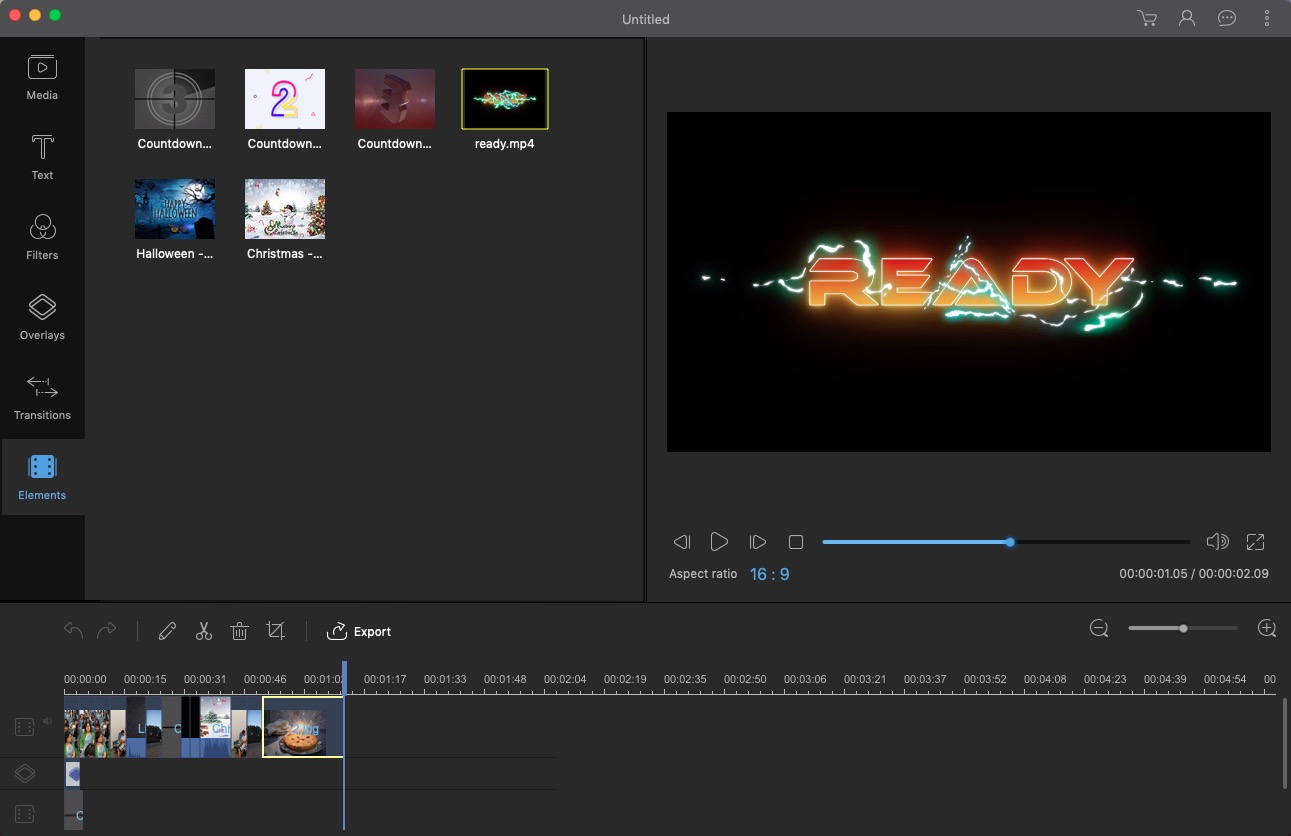
Task: Select the colorful Countdown 2 element thumbnail
Action: pyautogui.click(x=285, y=99)
